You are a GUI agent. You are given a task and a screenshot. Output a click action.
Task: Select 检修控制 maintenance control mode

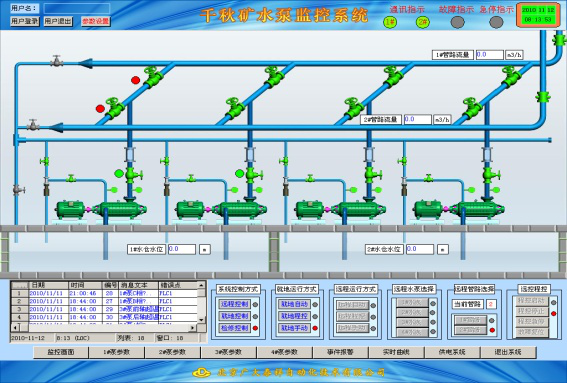(x=234, y=328)
